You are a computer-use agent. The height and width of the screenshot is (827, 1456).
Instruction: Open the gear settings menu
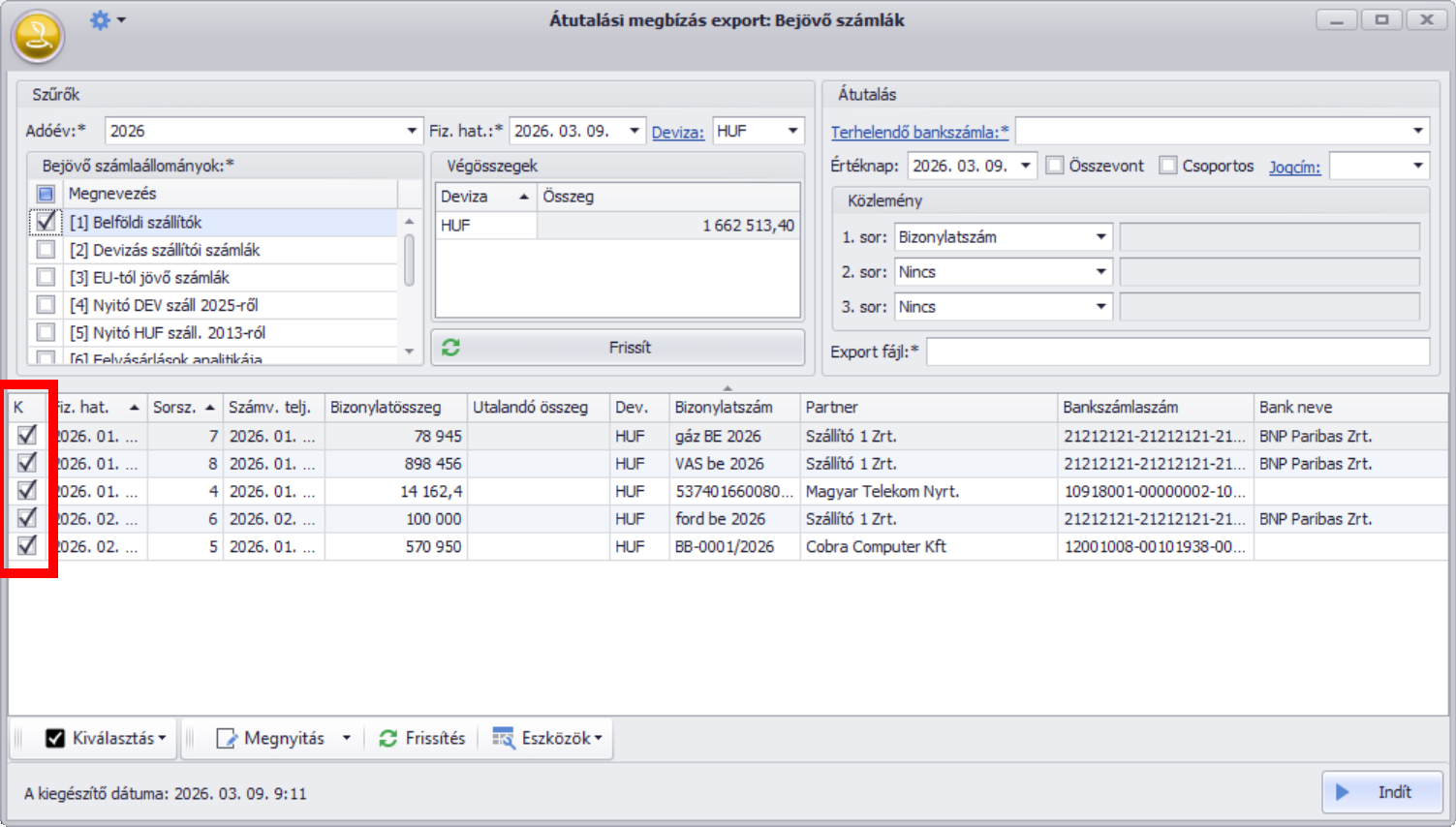[x=101, y=20]
